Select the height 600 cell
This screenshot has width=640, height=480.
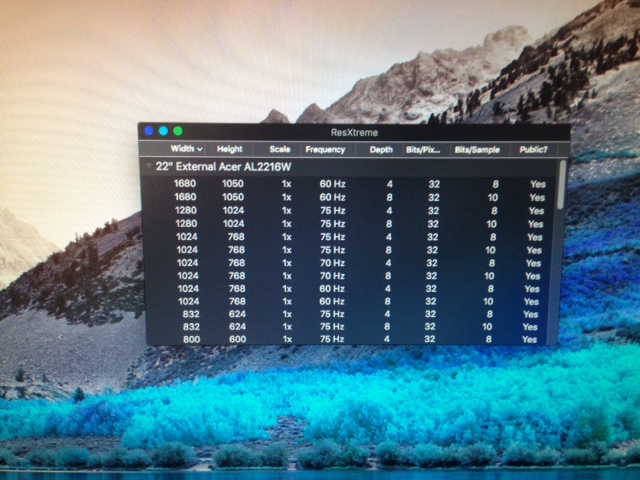pyautogui.click(x=238, y=339)
